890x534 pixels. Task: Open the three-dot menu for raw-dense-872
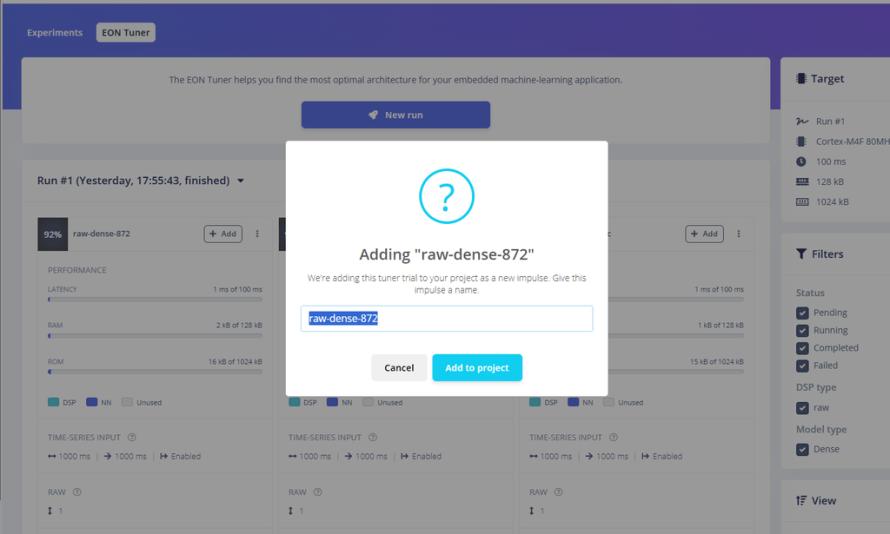[x=257, y=234]
